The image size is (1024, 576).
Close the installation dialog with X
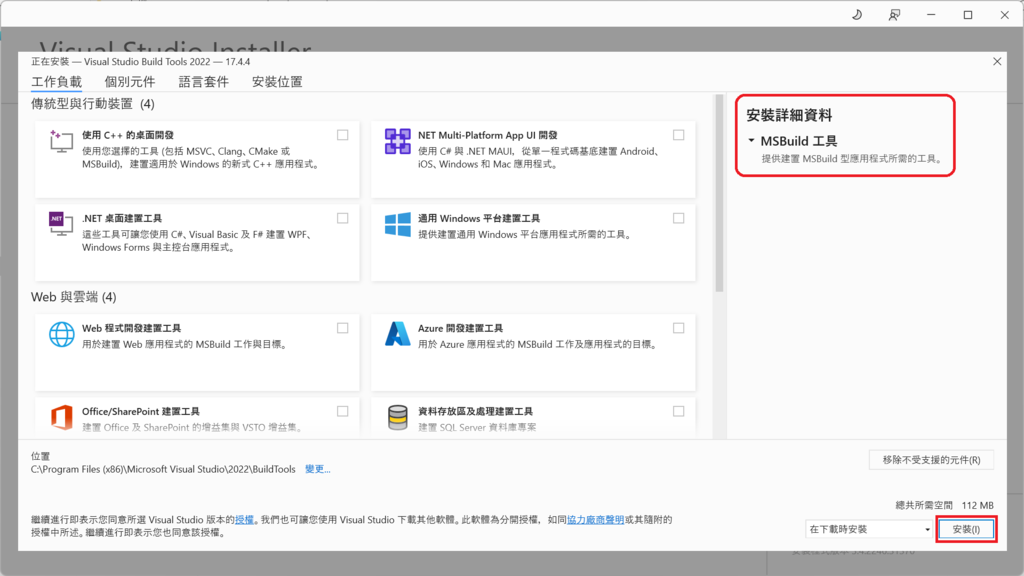pos(997,61)
